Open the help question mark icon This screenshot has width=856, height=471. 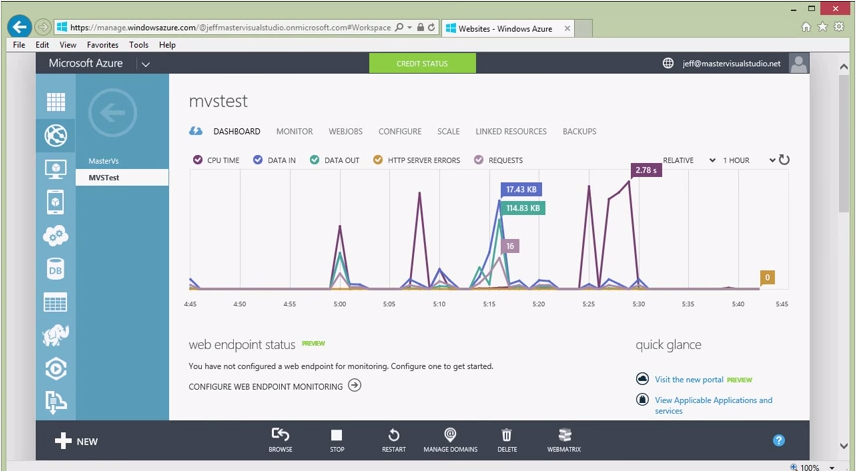click(779, 440)
